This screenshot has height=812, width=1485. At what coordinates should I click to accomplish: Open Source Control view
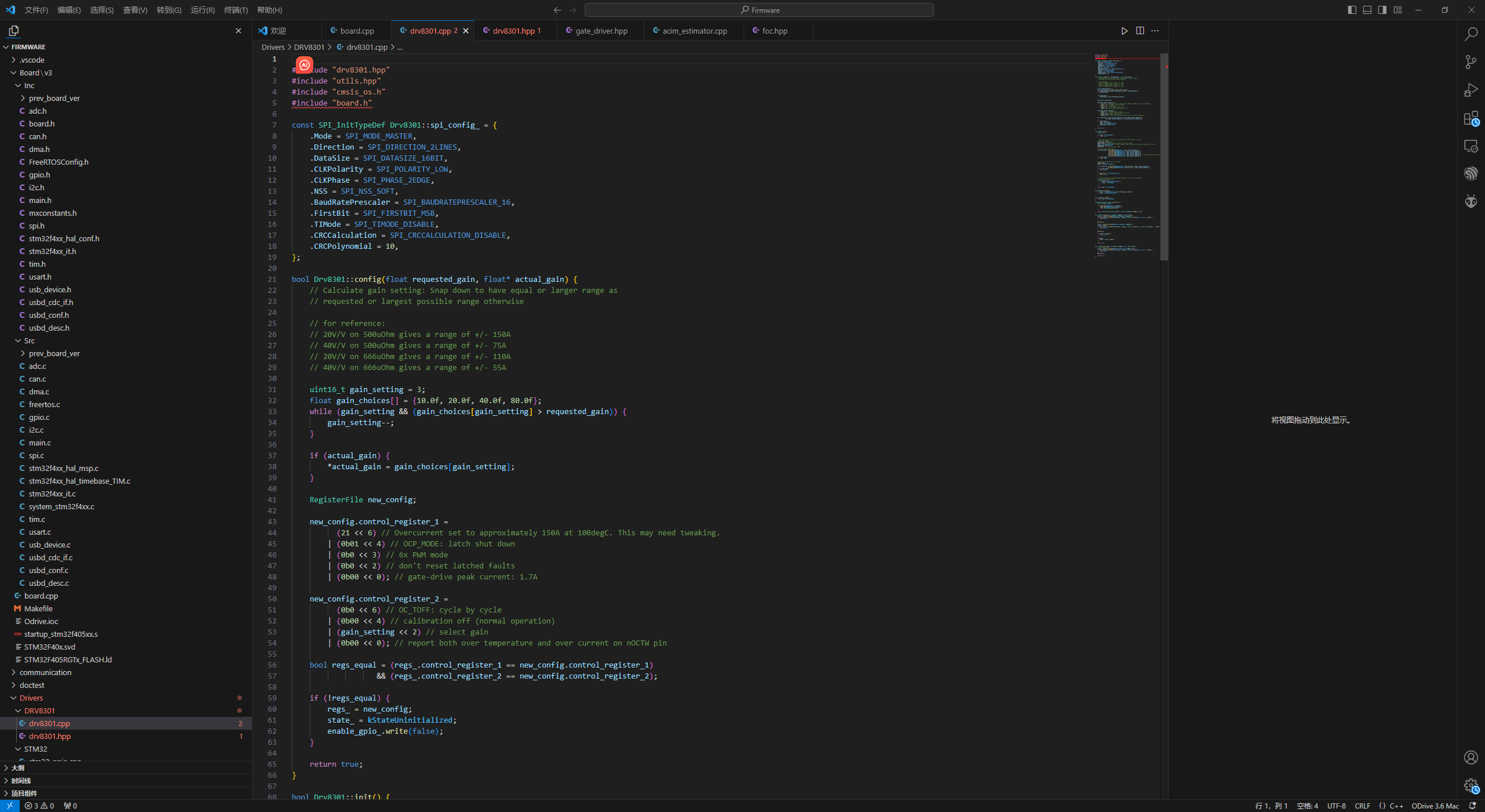tap(1471, 62)
